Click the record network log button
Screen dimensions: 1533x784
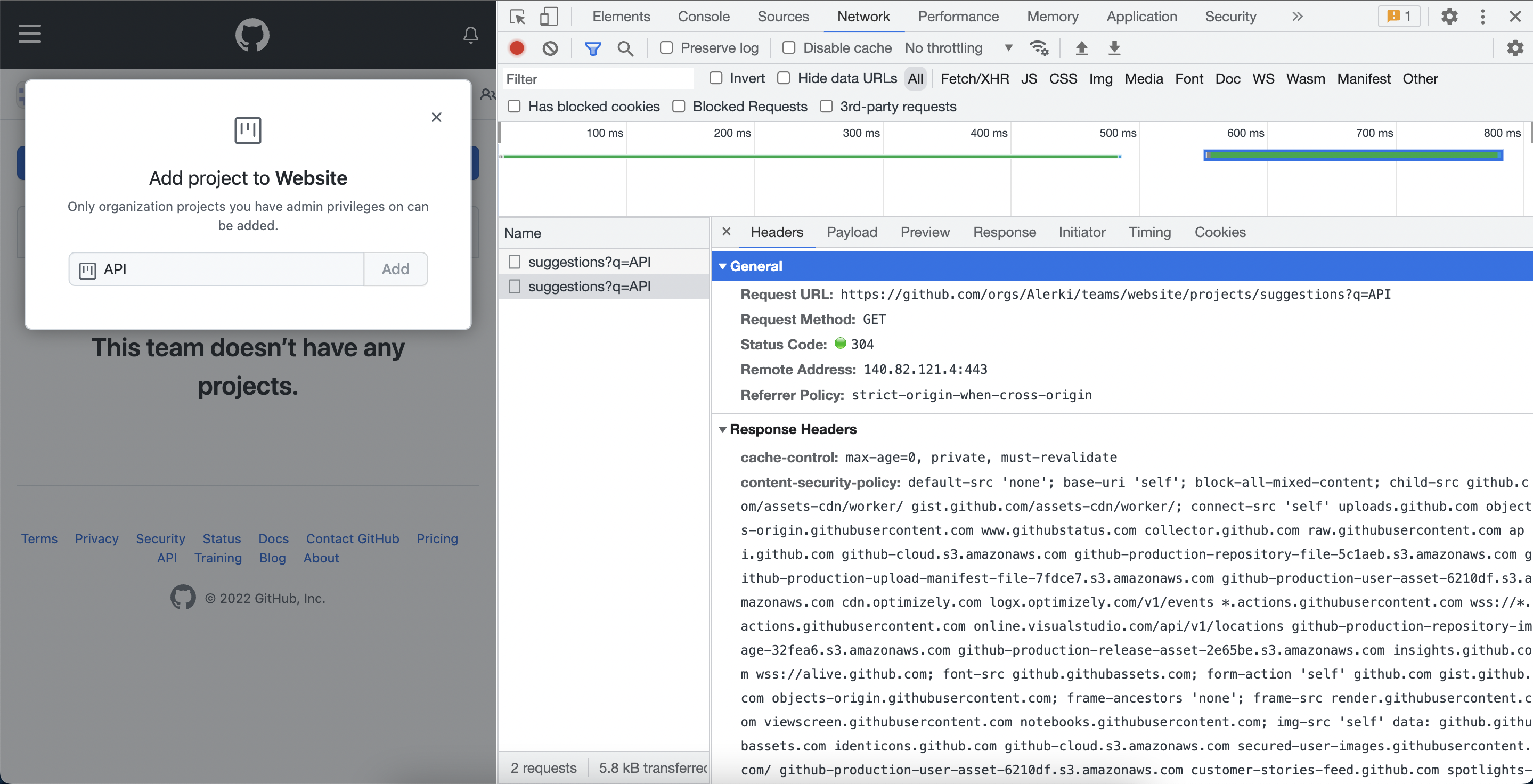(x=517, y=48)
